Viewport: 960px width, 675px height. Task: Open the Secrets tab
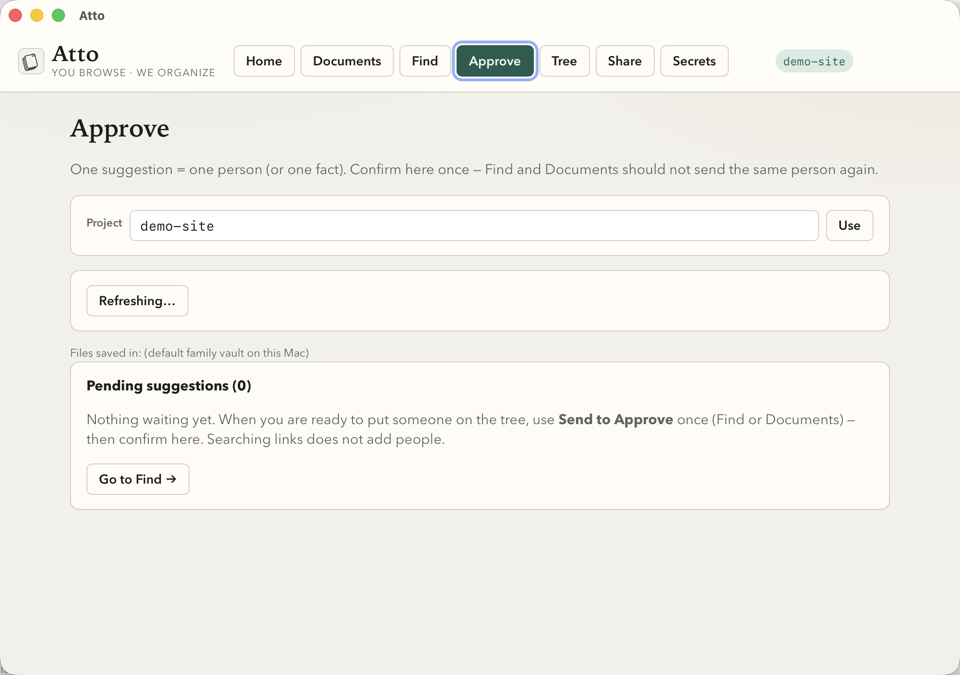(694, 61)
